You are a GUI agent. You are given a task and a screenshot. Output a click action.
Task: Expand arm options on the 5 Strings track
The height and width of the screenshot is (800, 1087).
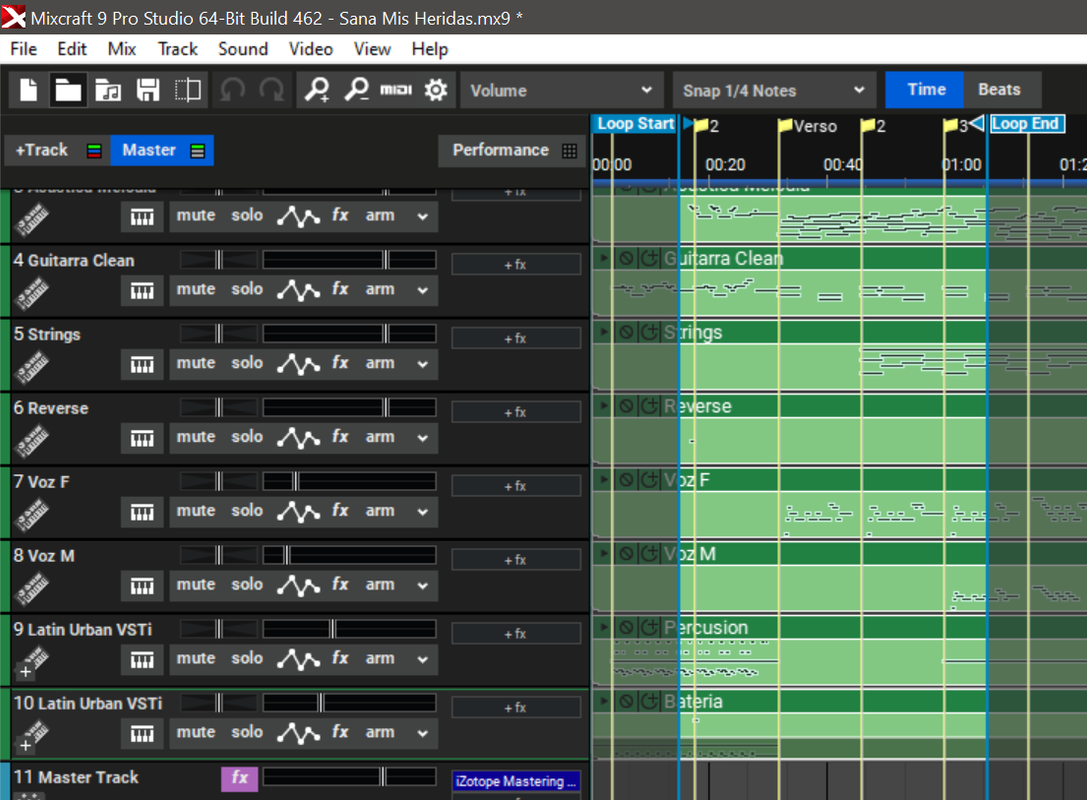pos(422,364)
